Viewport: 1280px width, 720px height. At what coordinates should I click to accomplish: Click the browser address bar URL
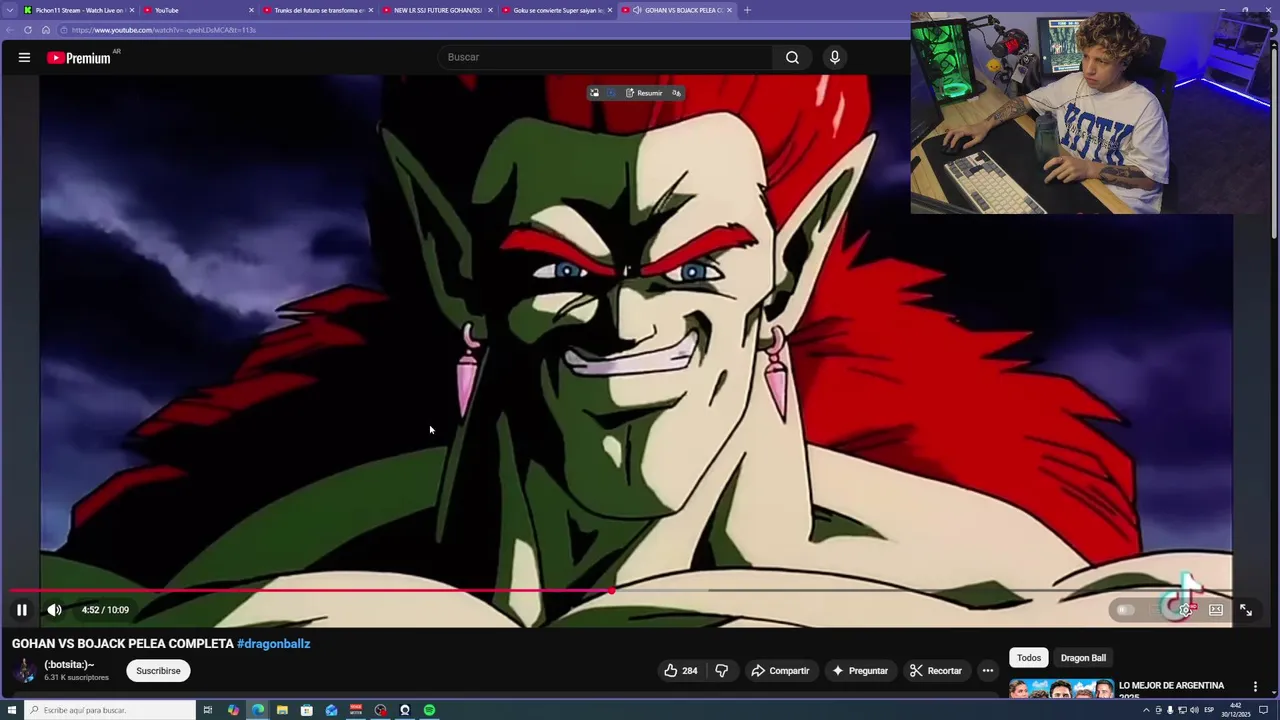click(164, 30)
